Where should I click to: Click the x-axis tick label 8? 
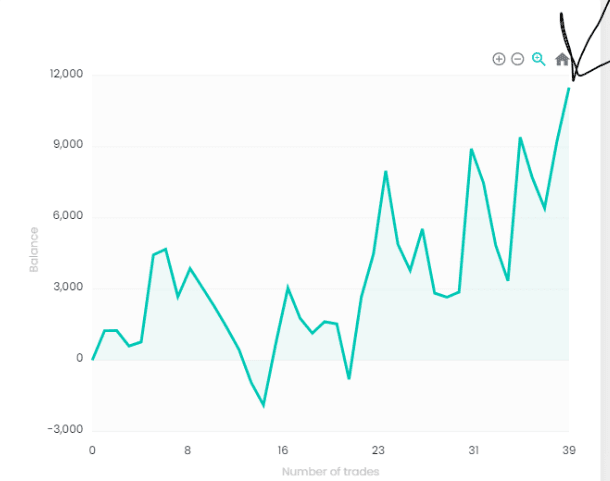tap(188, 450)
